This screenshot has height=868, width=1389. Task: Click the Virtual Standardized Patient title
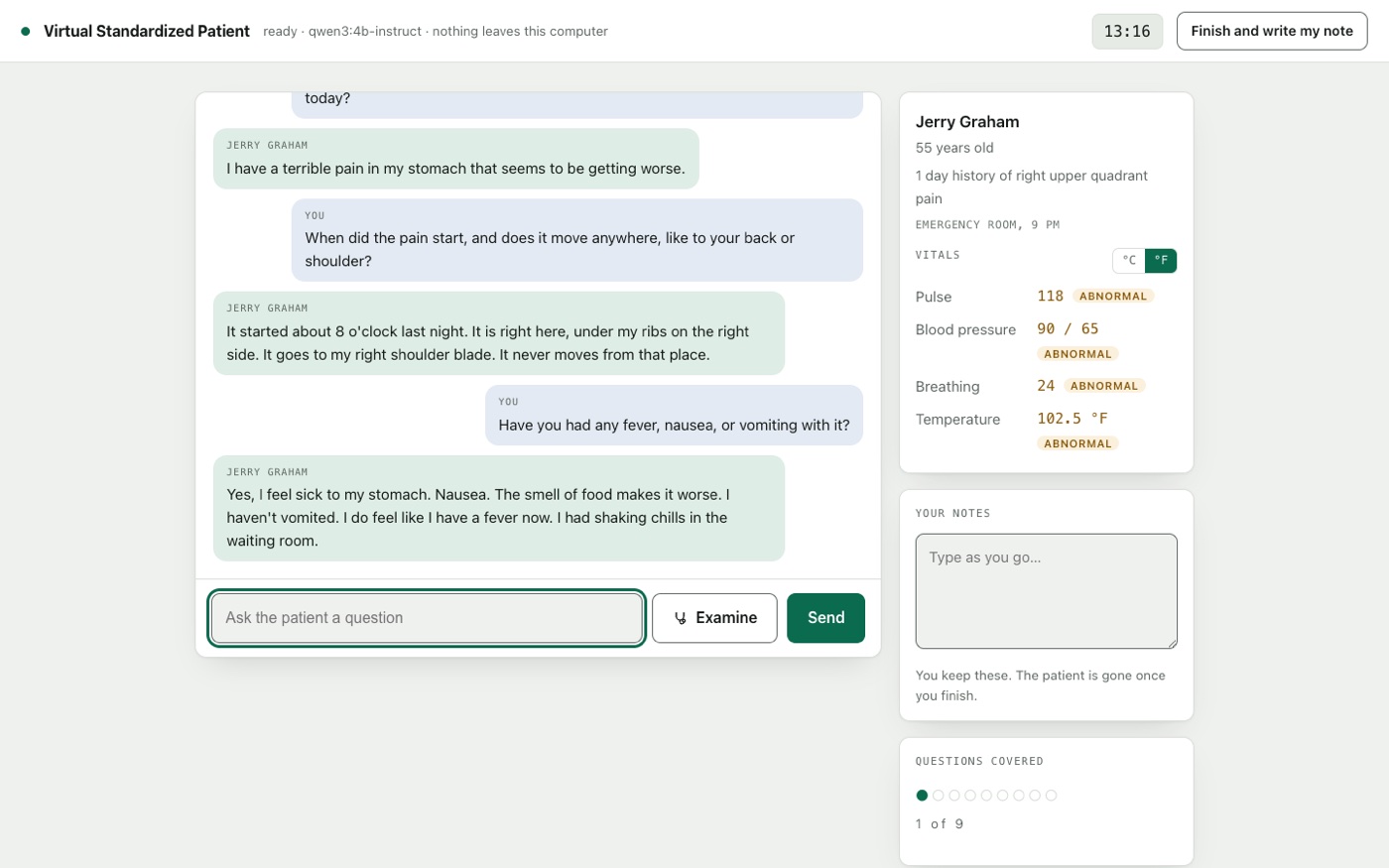click(147, 31)
